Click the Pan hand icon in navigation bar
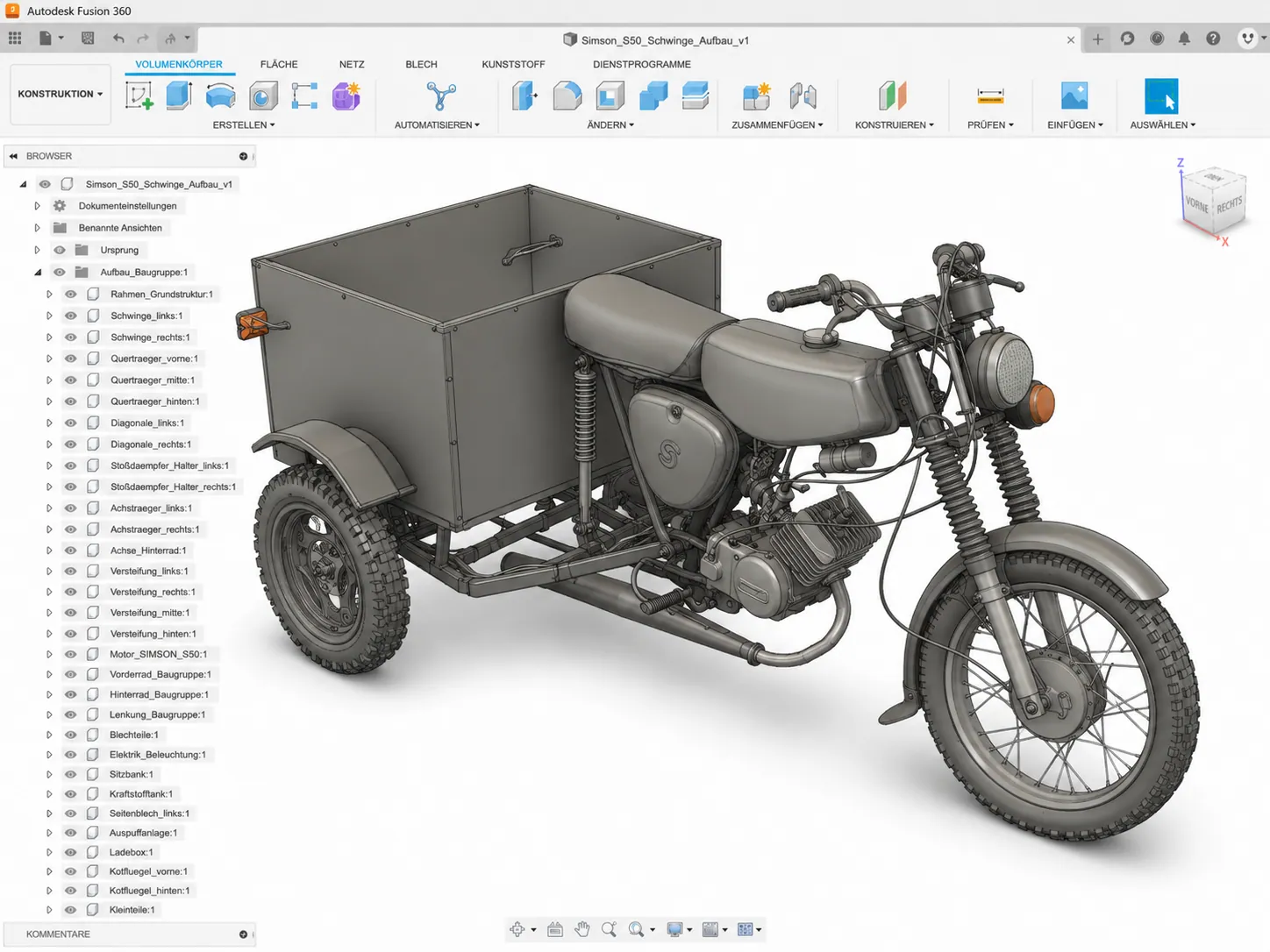The image size is (1270, 952). 582,929
